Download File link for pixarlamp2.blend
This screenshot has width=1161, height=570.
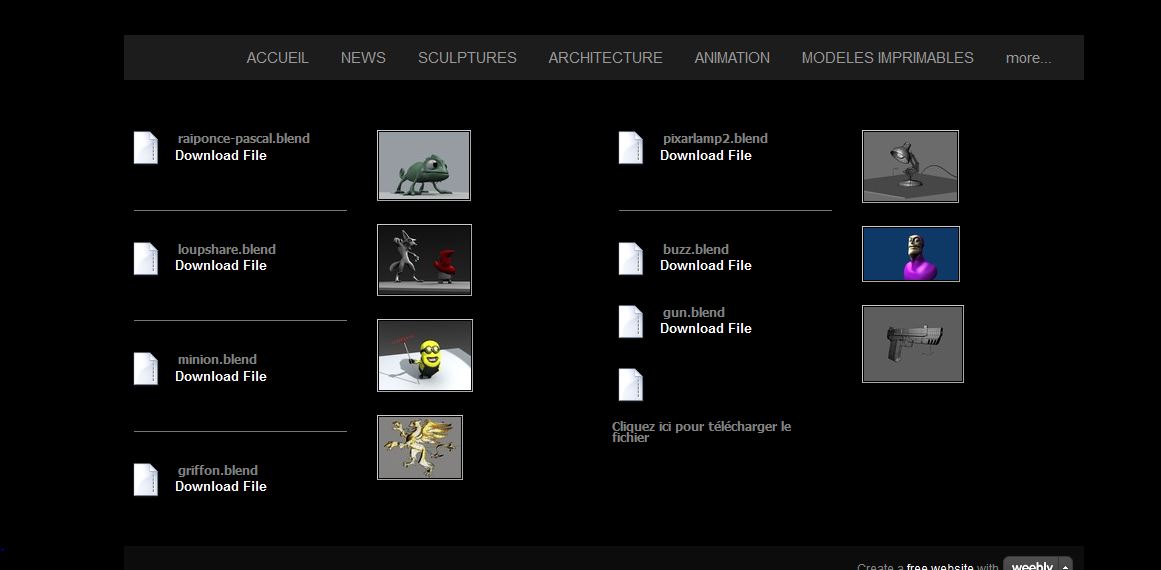pyautogui.click(x=706, y=155)
